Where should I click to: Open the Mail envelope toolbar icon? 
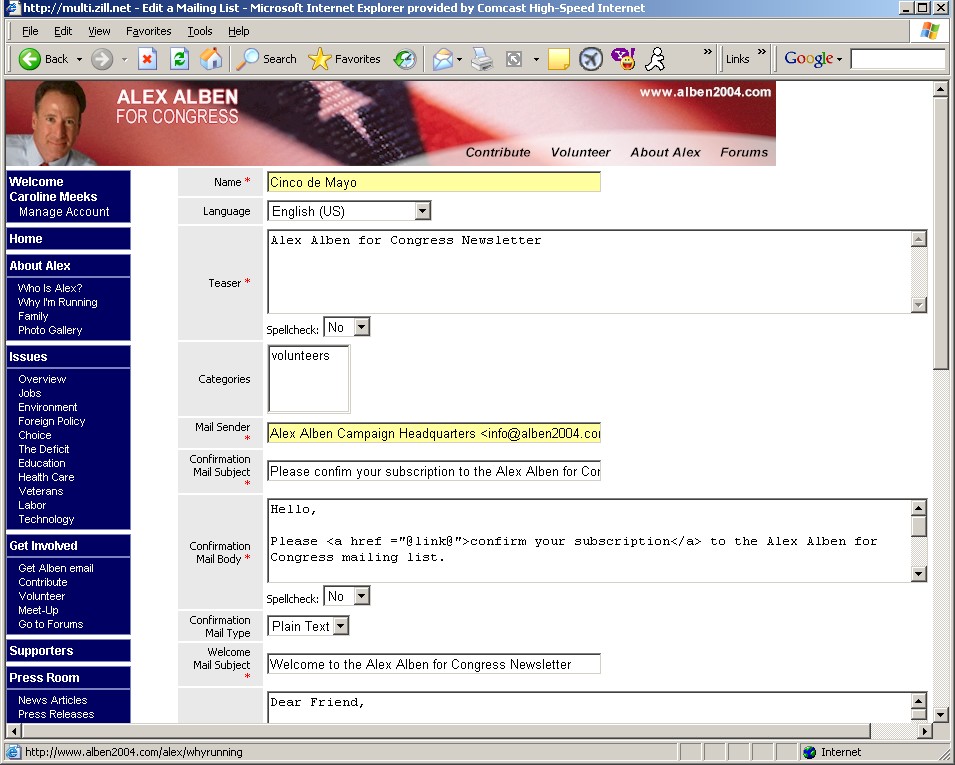442,59
